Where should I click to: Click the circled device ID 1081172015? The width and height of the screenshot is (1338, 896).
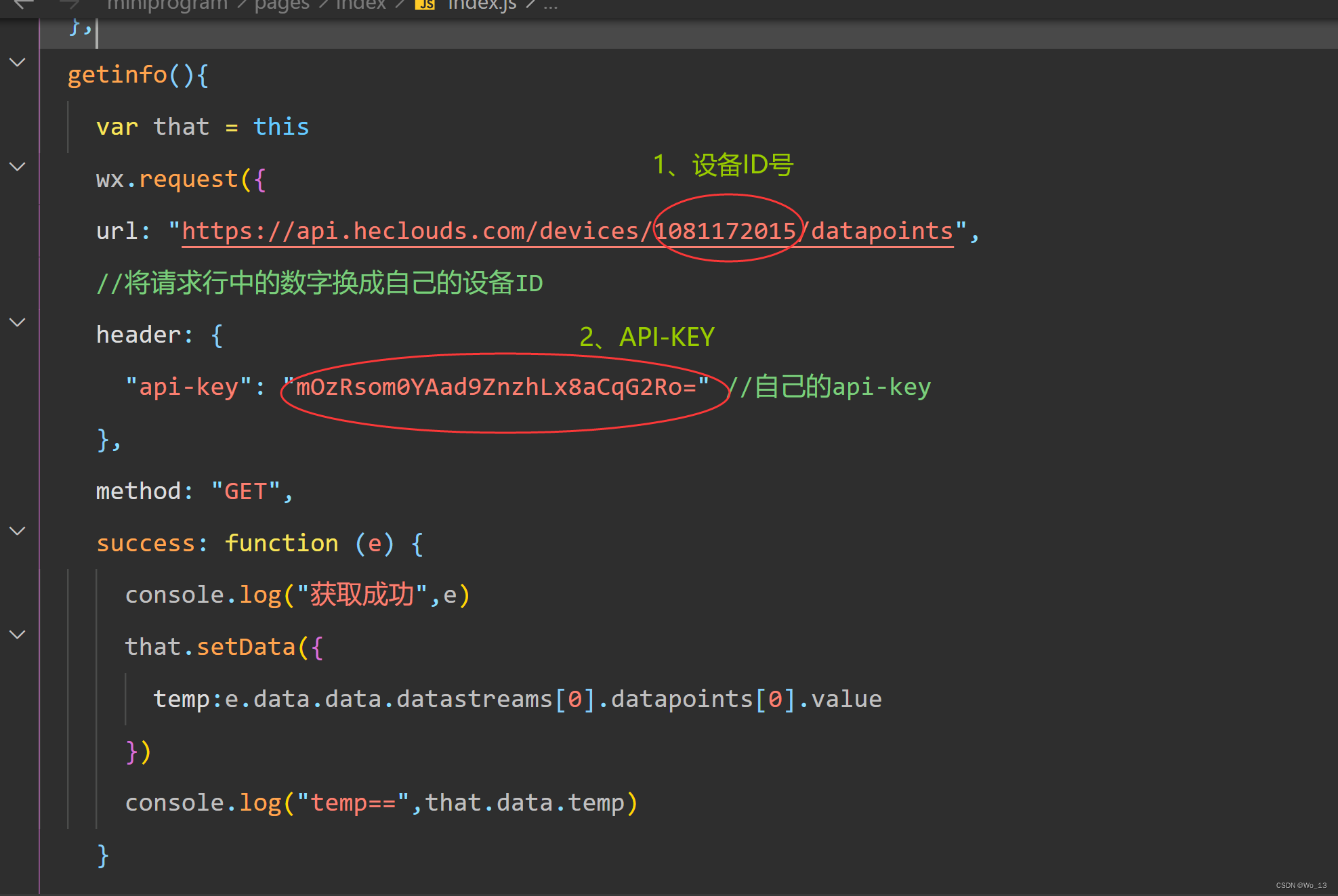point(725,232)
